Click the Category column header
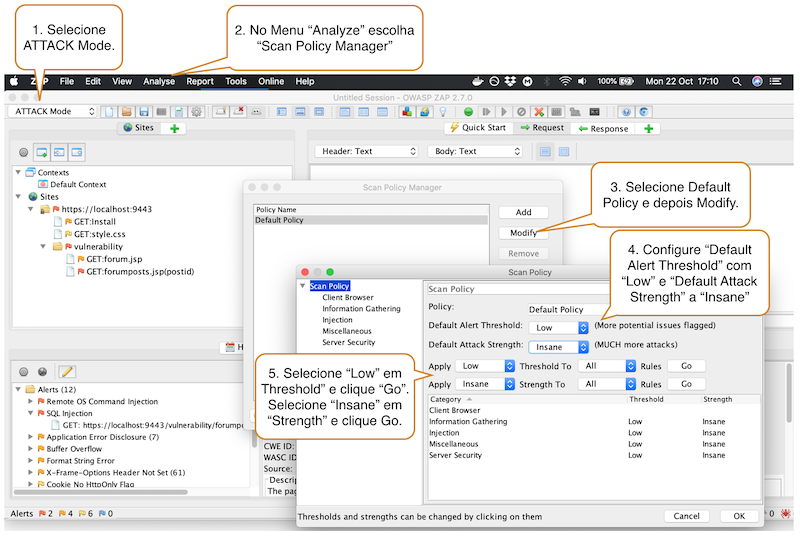This screenshot has height=542, width=800. pos(527,399)
